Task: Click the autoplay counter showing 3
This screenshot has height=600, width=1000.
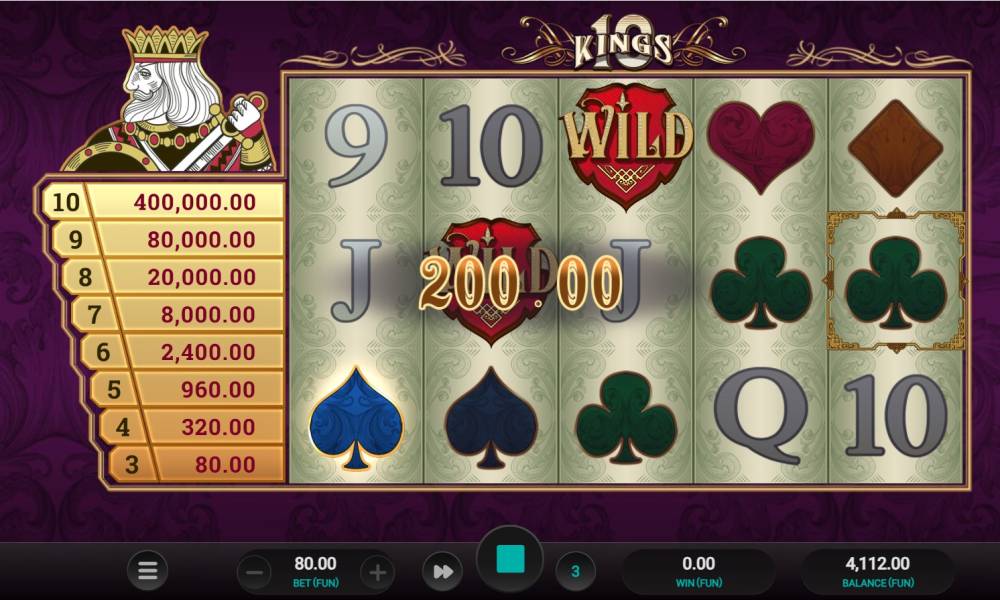Action: pyautogui.click(x=575, y=571)
